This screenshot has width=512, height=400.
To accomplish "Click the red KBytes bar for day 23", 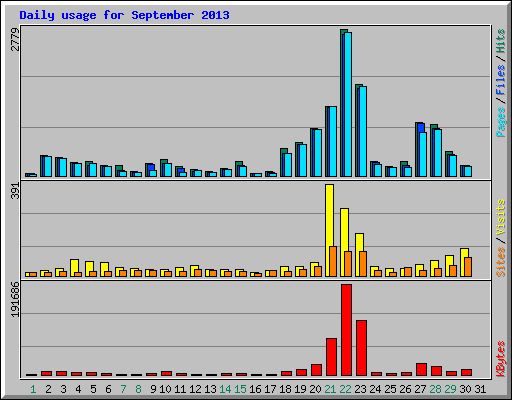I will click(x=361, y=348).
